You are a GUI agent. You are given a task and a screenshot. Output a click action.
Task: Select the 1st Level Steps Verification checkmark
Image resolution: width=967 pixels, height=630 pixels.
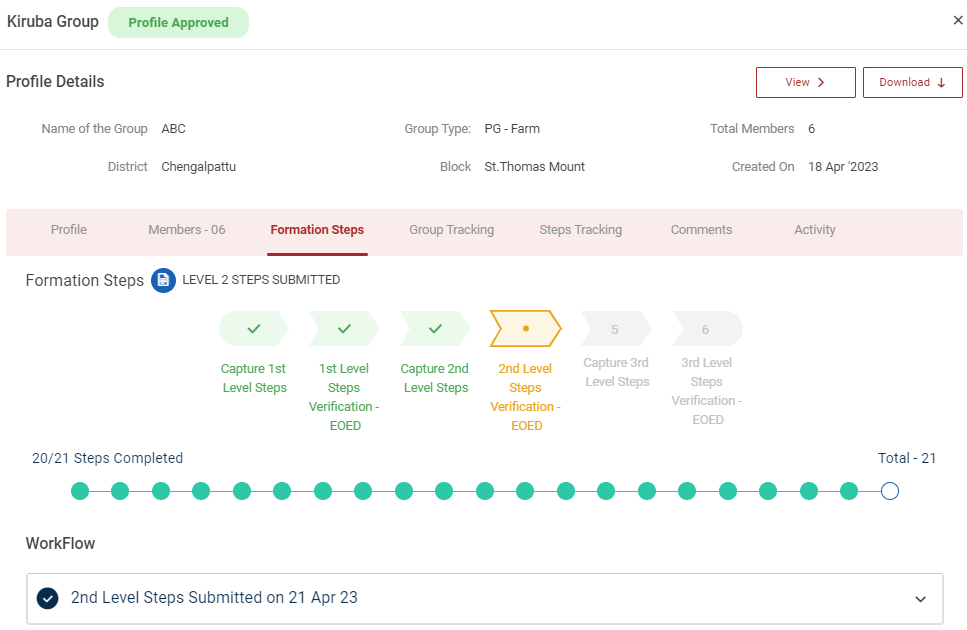[x=344, y=328]
